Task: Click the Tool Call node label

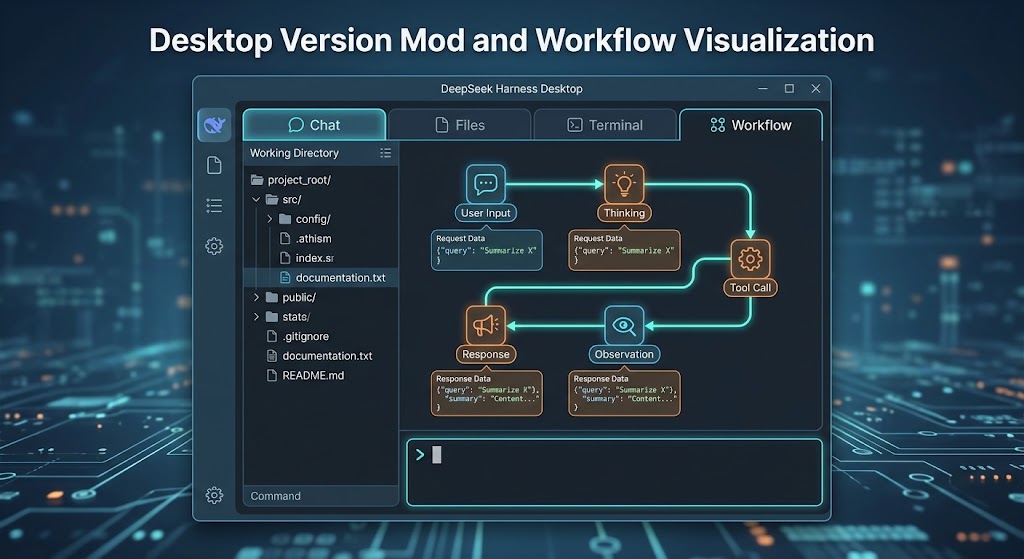Action: (x=750, y=287)
